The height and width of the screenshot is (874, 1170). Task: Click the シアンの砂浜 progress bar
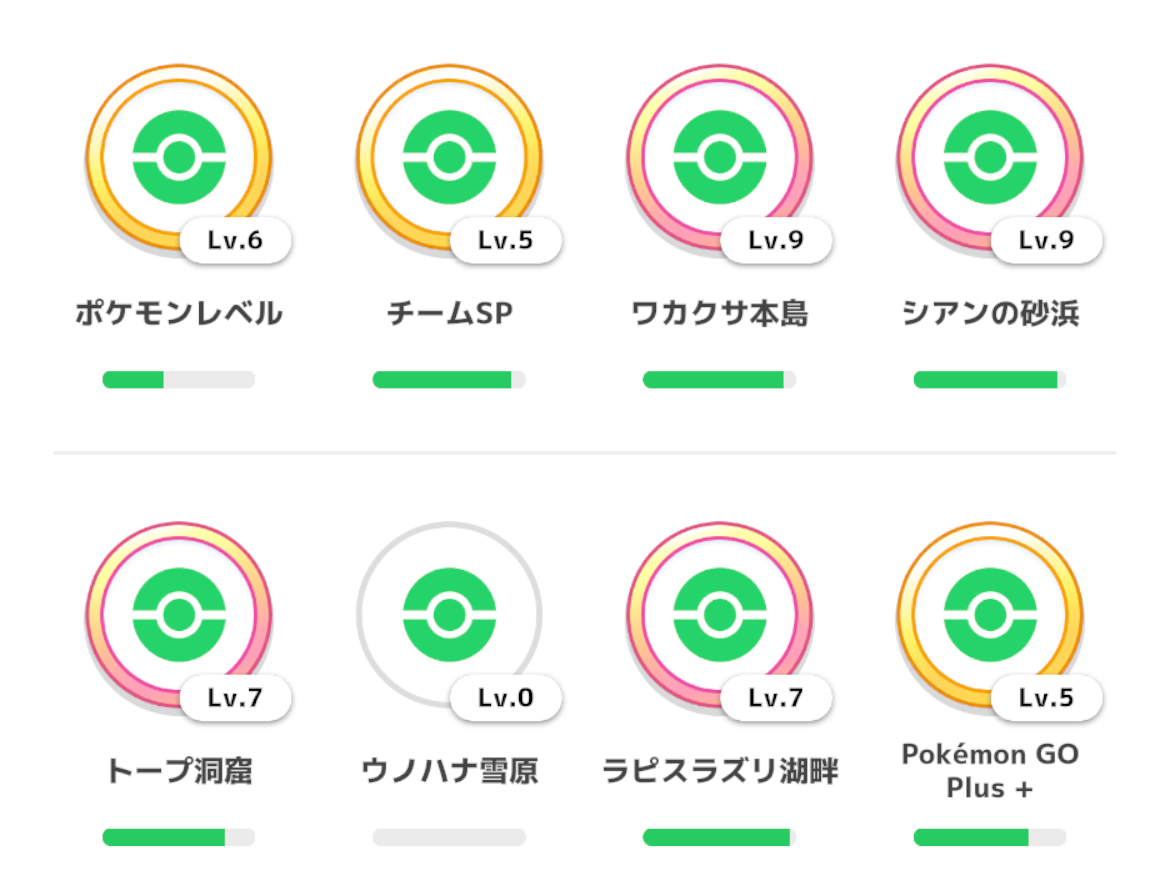(990, 380)
